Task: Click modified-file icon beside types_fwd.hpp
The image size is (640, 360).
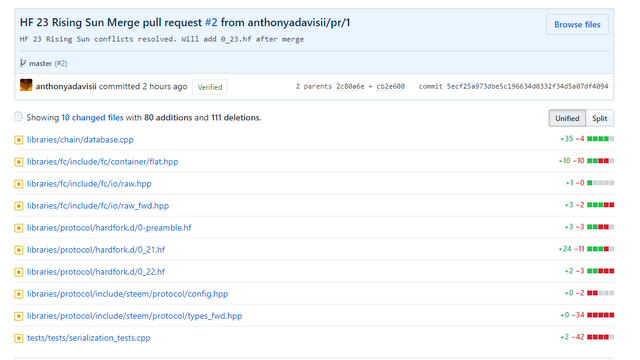Action: (x=18, y=316)
